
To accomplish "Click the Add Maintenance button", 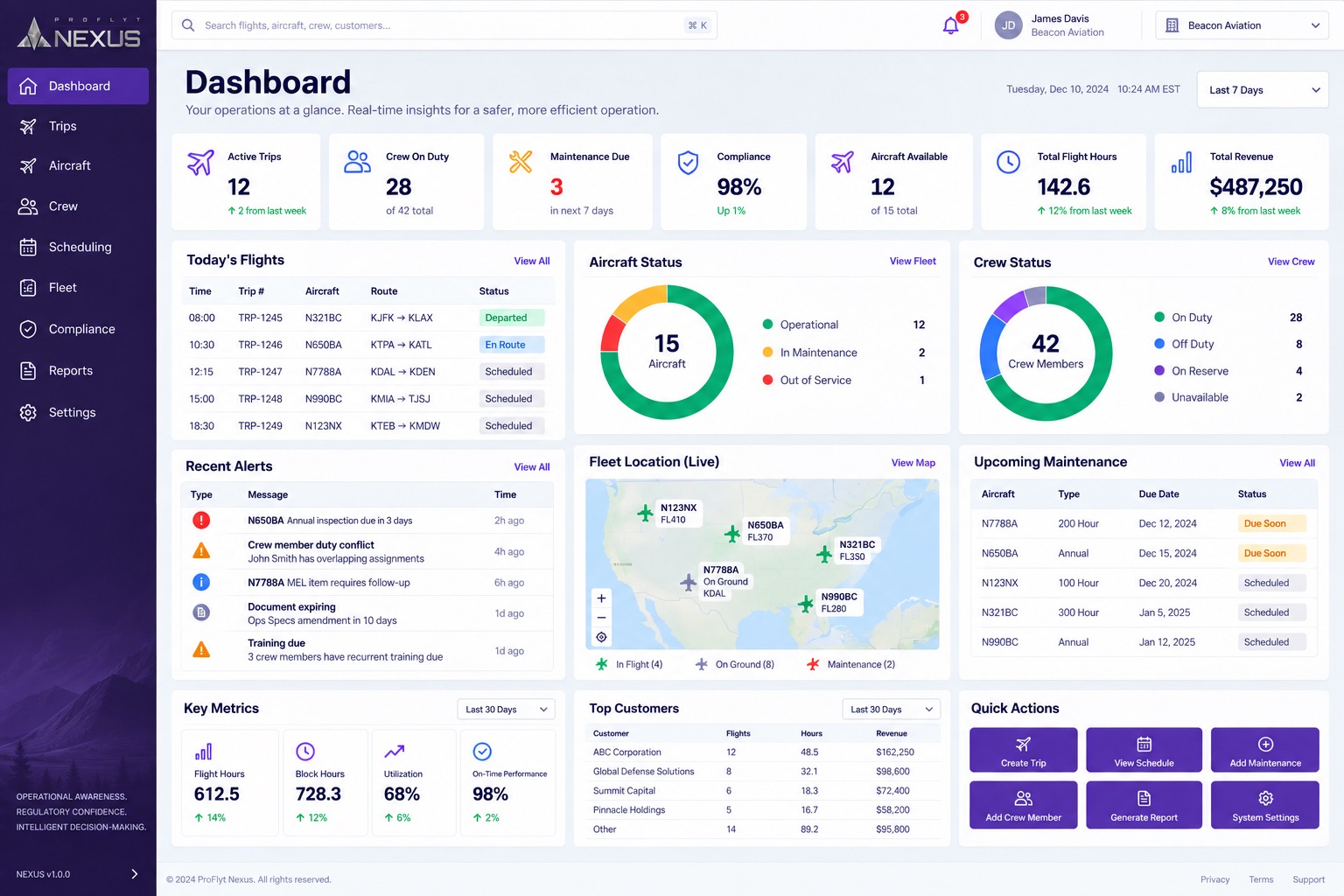I will tap(1265, 751).
